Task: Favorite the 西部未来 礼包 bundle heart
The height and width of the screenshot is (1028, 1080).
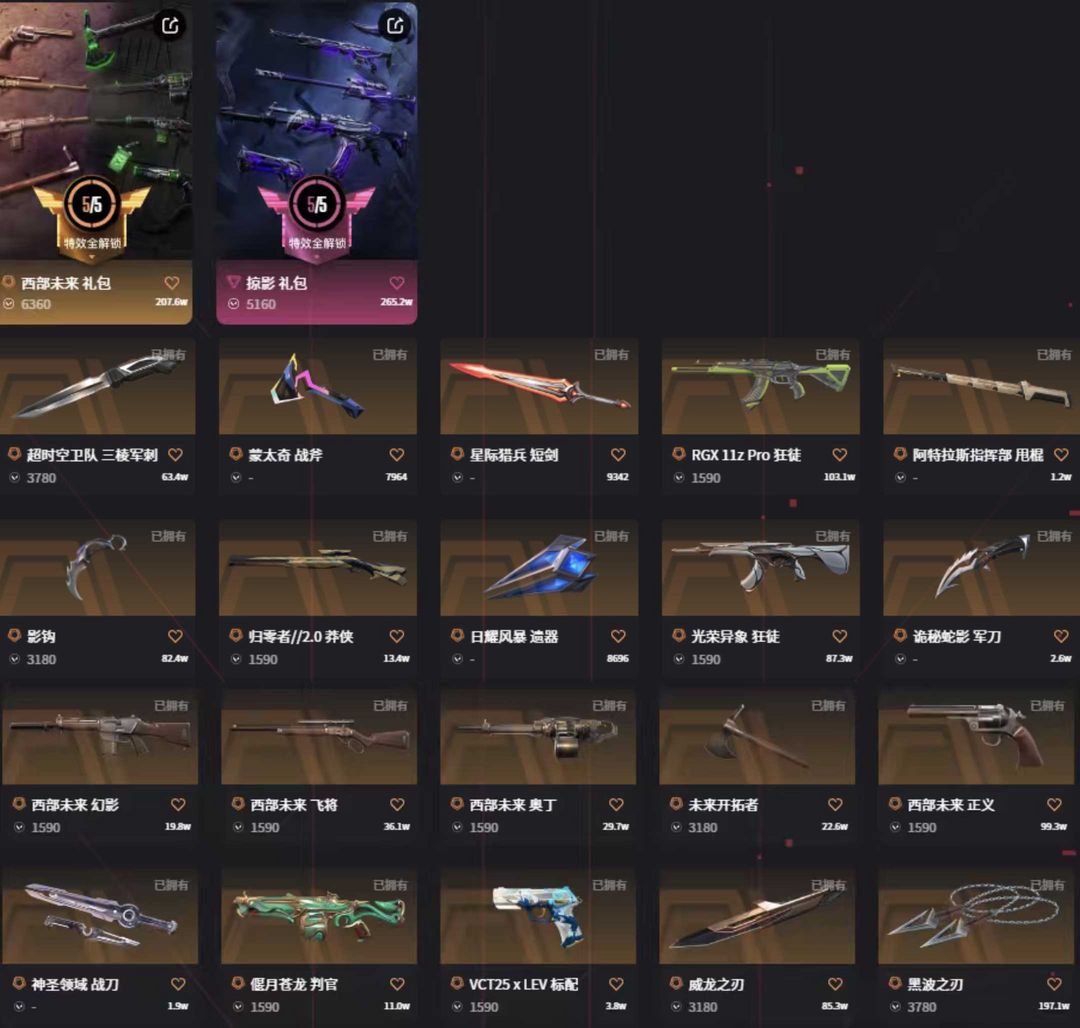Action: pos(172,283)
